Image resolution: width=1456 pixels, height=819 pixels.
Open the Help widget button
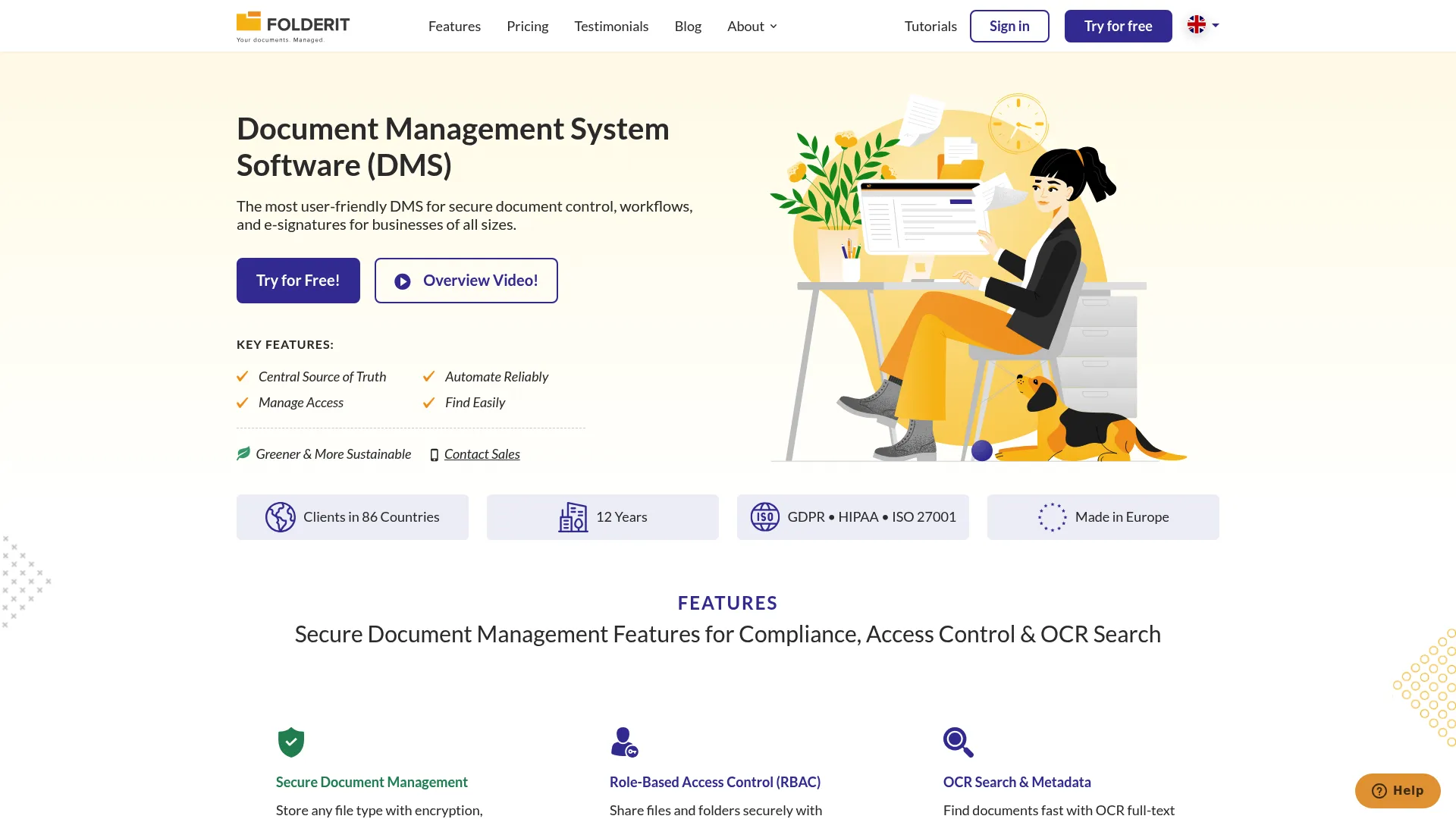click(x=1398, y=791)
